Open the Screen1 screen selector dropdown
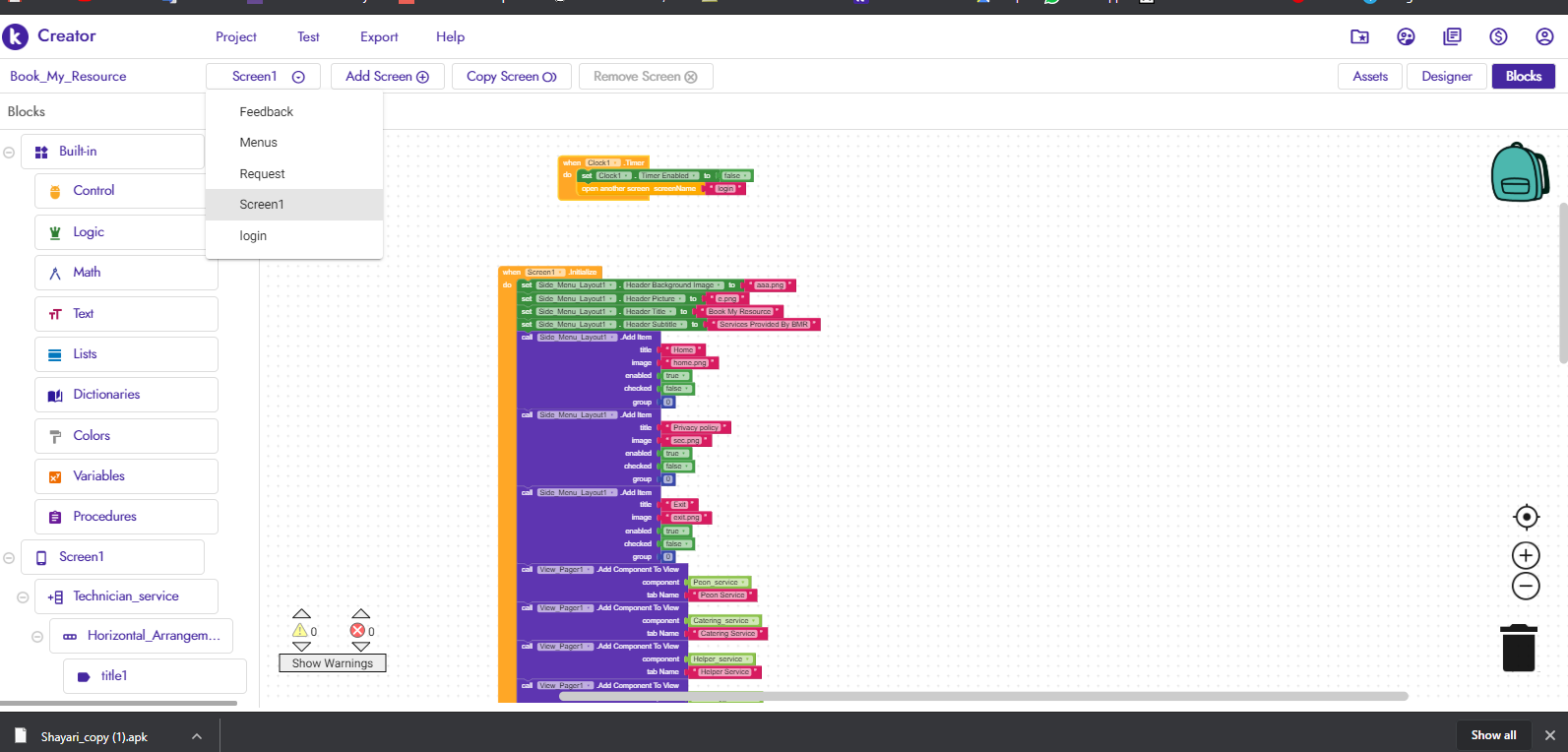Screen dimensions: 1568x752 pos(264,77)
